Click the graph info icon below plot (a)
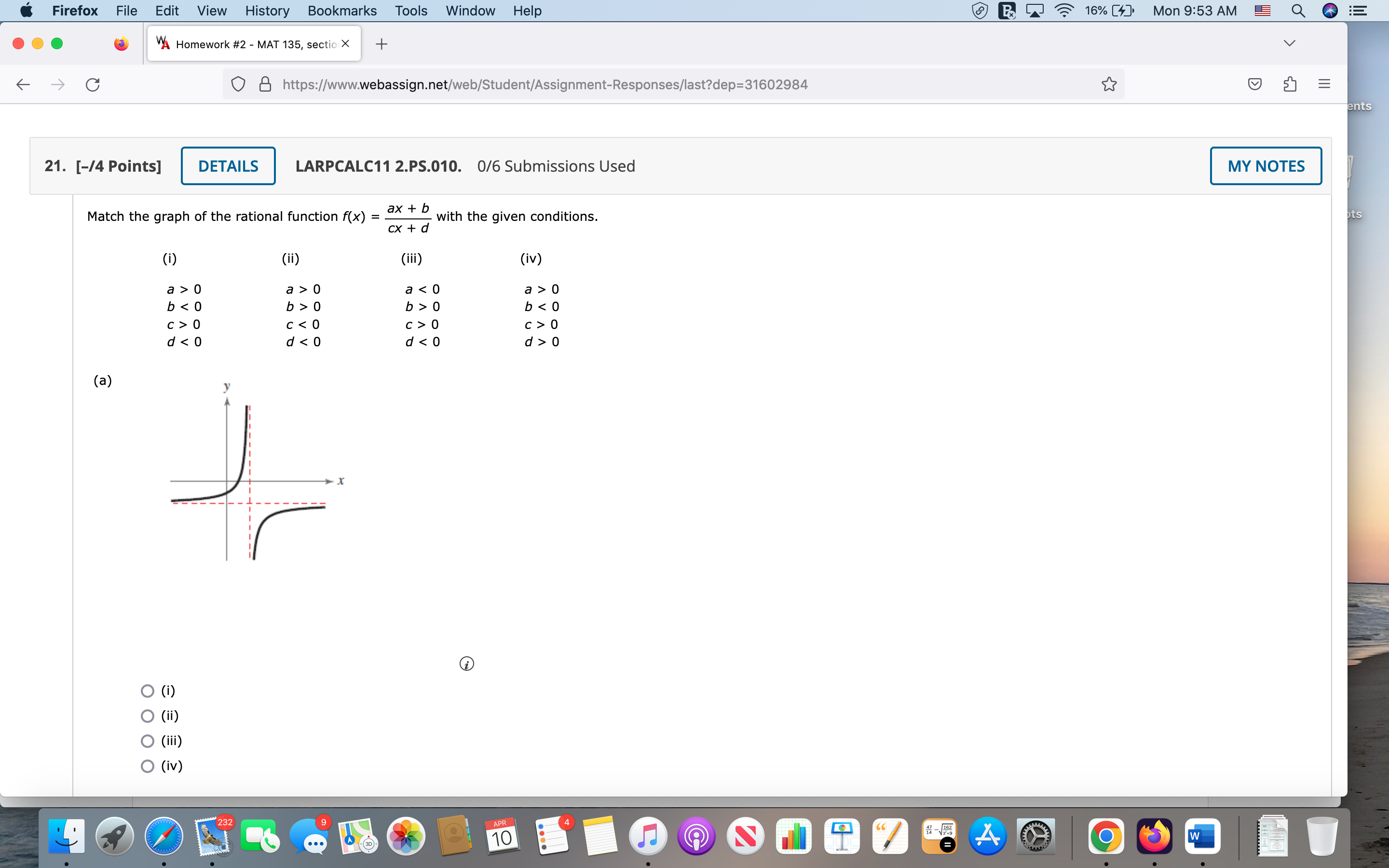This screenshot has width=1389, height=868. 467,664
